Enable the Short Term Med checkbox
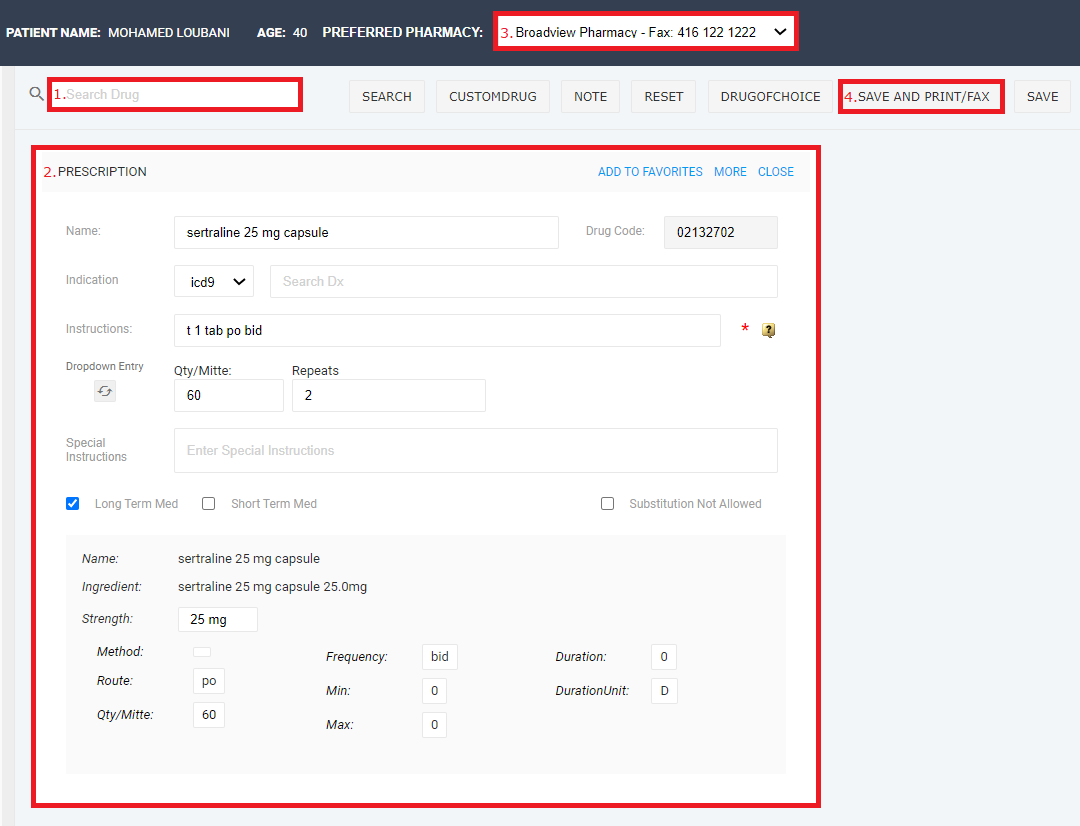 pos(209,504)
